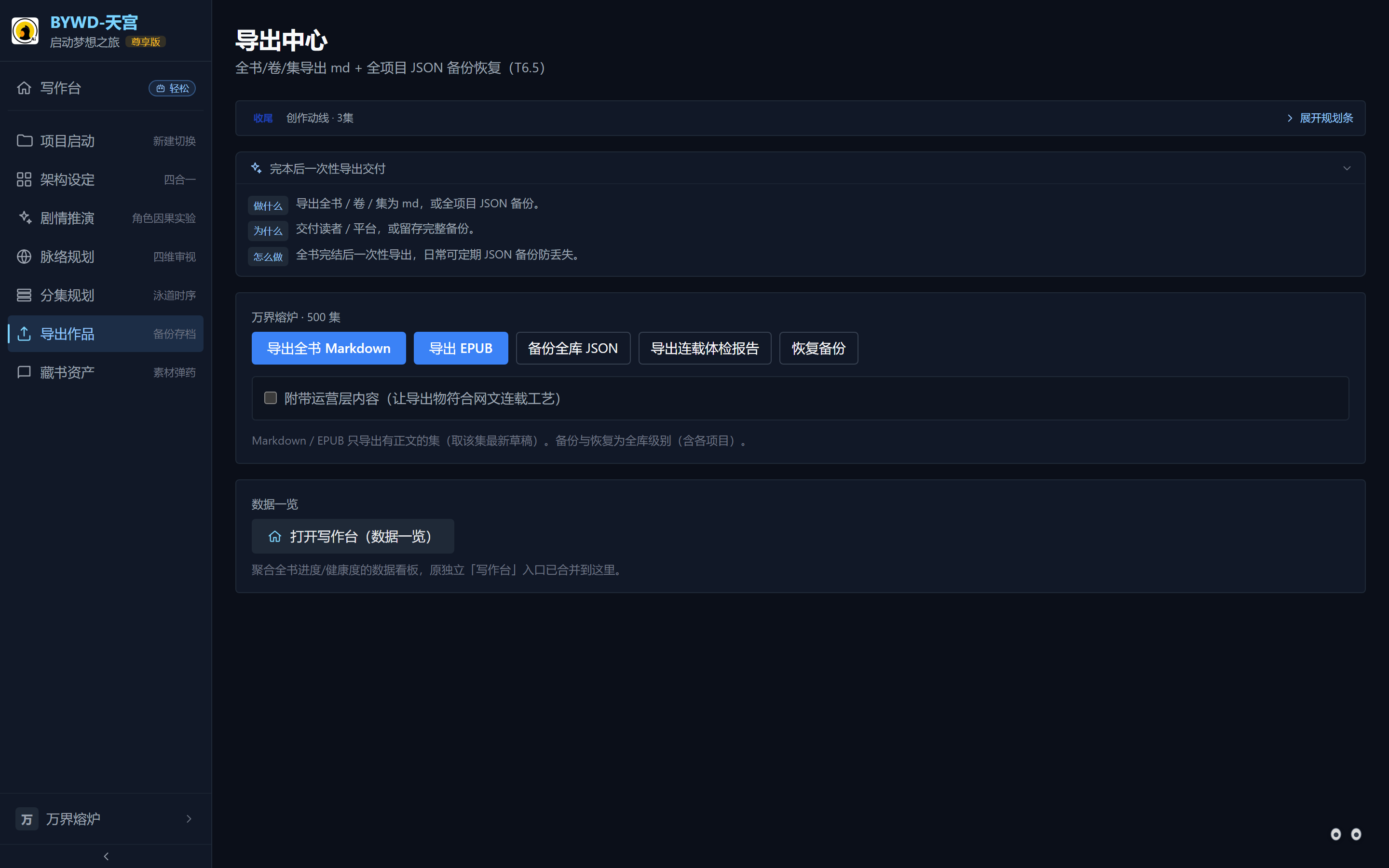Click the 脉络规划 globe icon
1389x868 pixels.
pyautogui.click(x=24, y=257)
